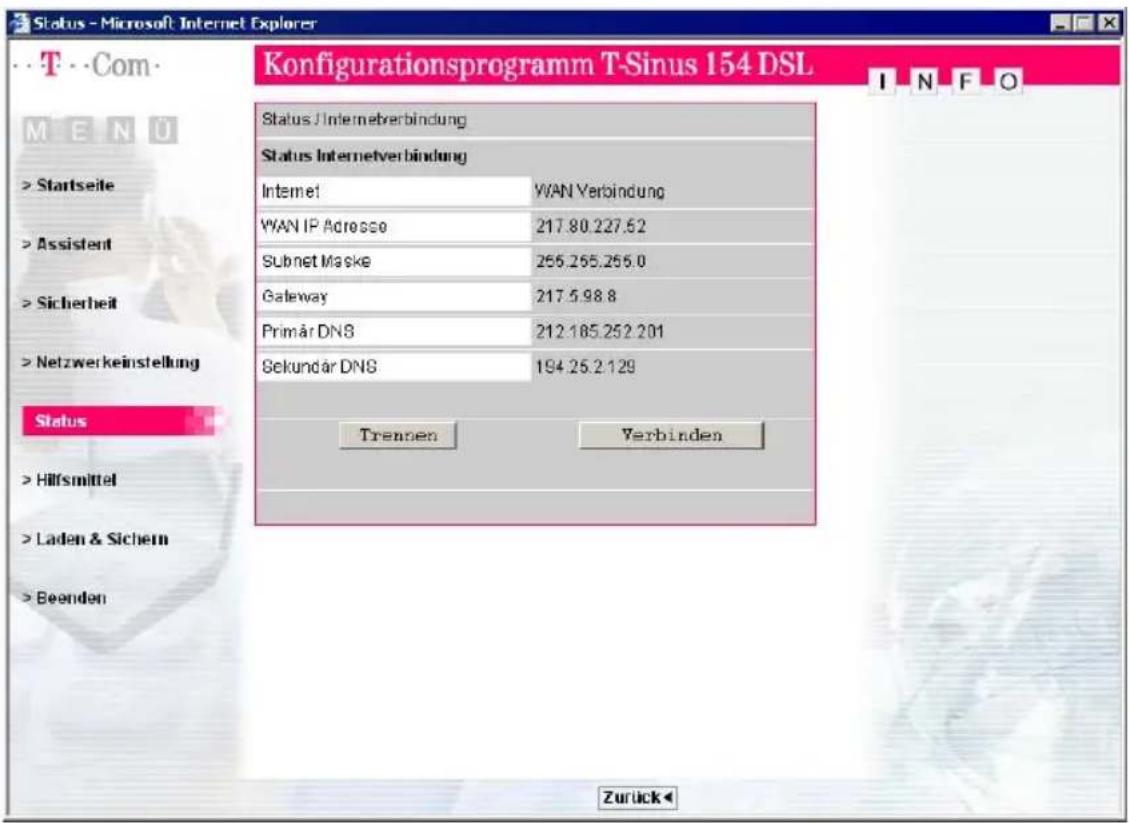Viewport: 1129px width, 823px height.
Task: Click the Internet Explorer title bar icon
Action: tap(20, 23)
